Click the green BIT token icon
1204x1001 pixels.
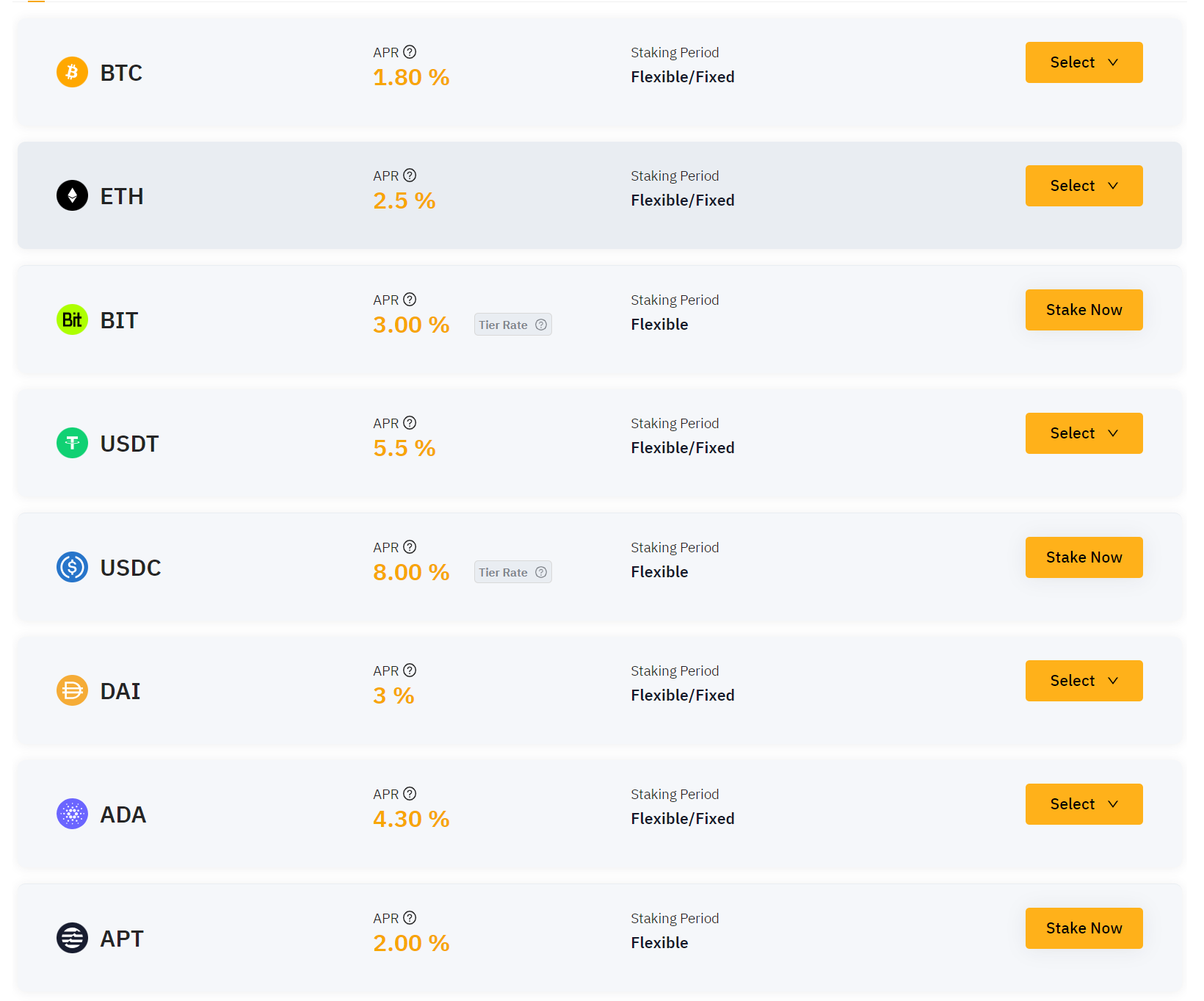click(72, 319)
